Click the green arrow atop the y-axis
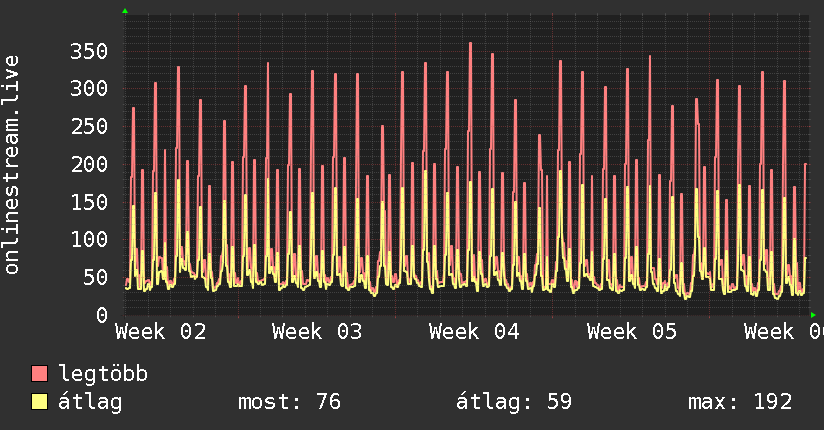Viewport: 824px width, 430px height. coord(124,11)
